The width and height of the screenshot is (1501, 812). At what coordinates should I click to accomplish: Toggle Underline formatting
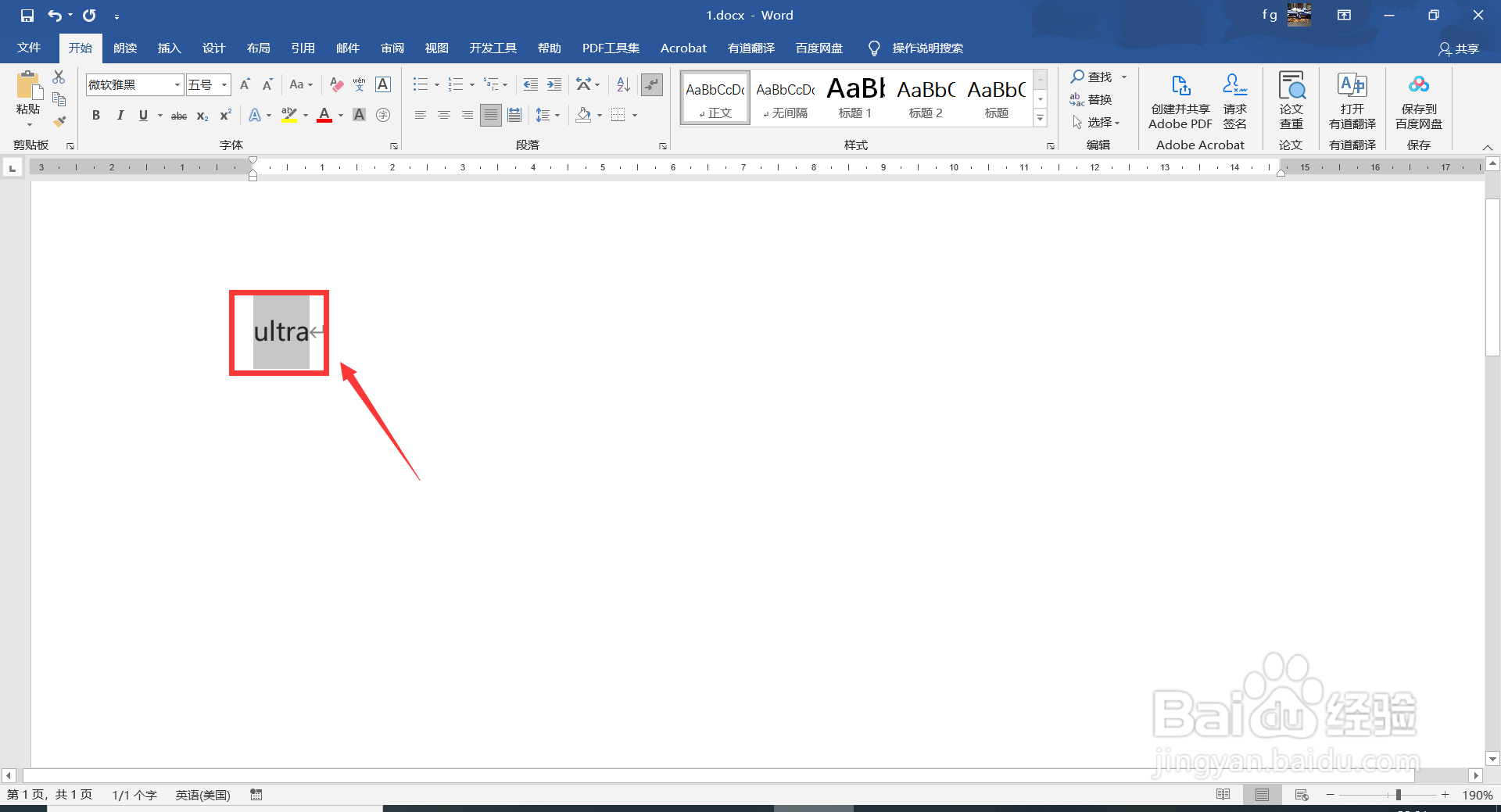click(143, 116)
